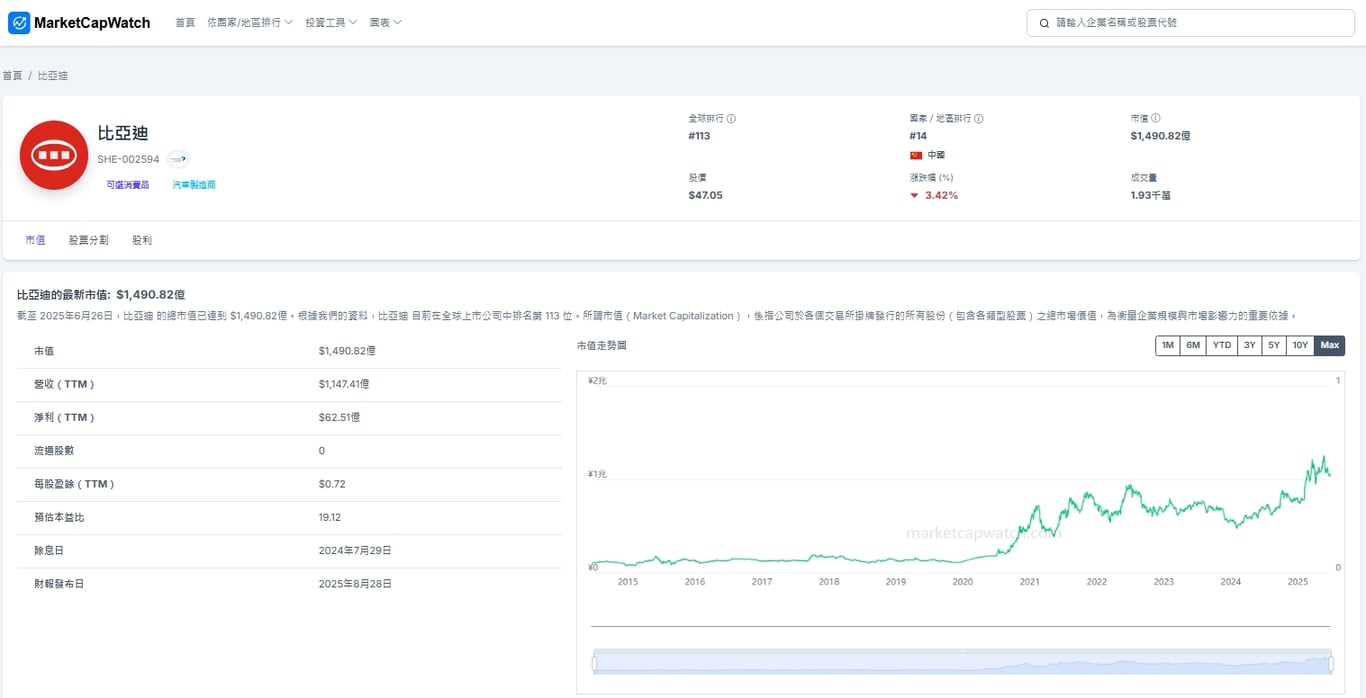Click the 營收（TTM）row label

pyautogui.click(x=65, y=384)
